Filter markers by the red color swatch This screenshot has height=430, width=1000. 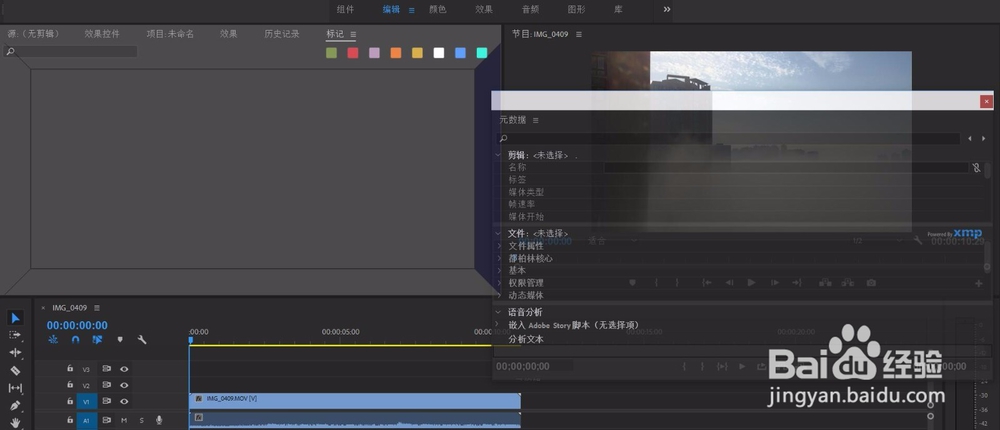(x=353, y=53)
